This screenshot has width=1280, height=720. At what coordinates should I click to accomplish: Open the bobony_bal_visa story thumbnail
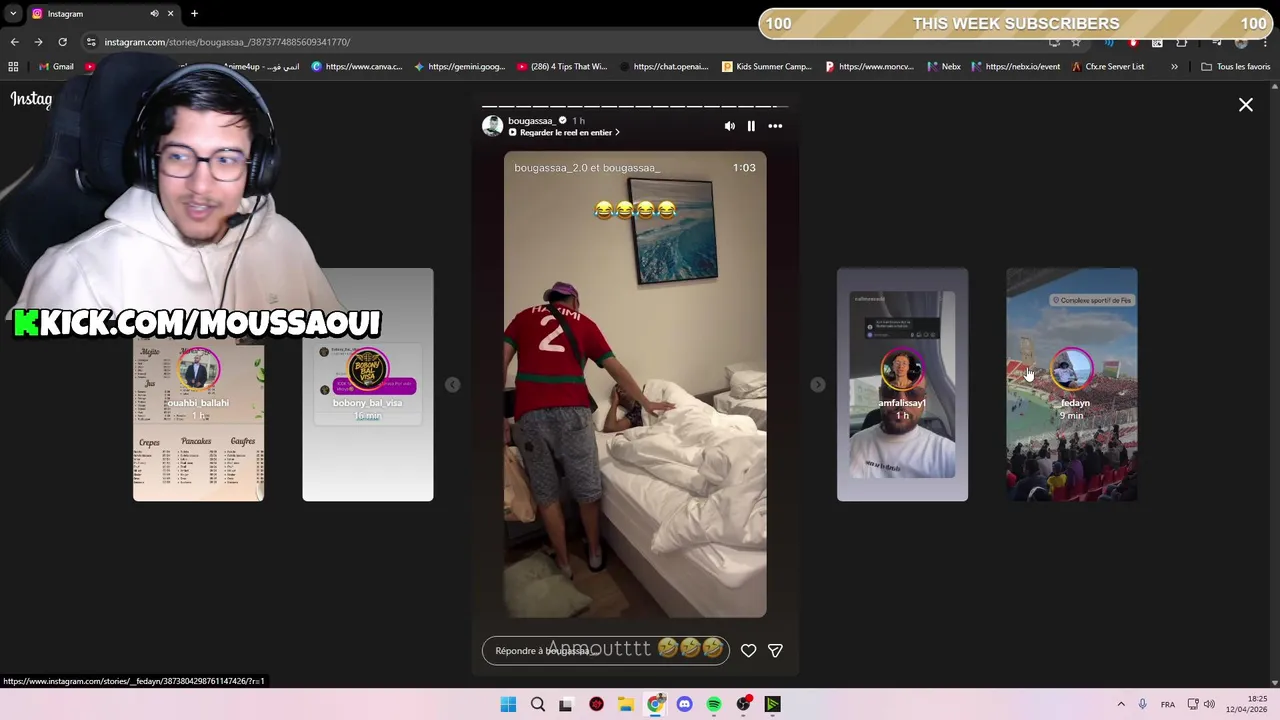tap(367, 384)
